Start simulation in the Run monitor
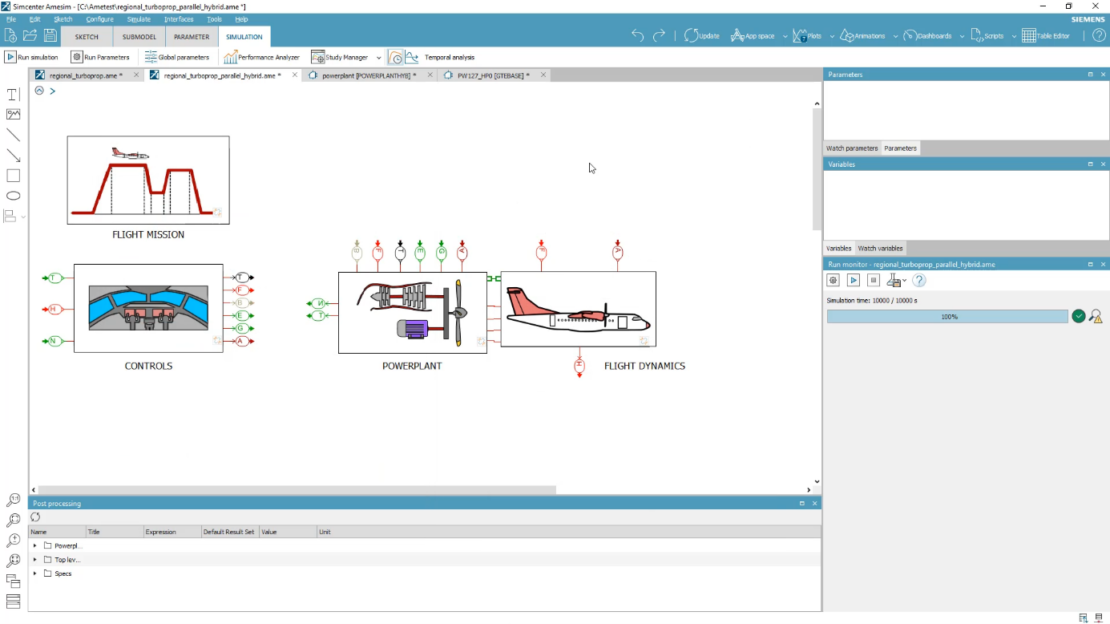This screenshot has width=1110, height=624. click(854, 280)
